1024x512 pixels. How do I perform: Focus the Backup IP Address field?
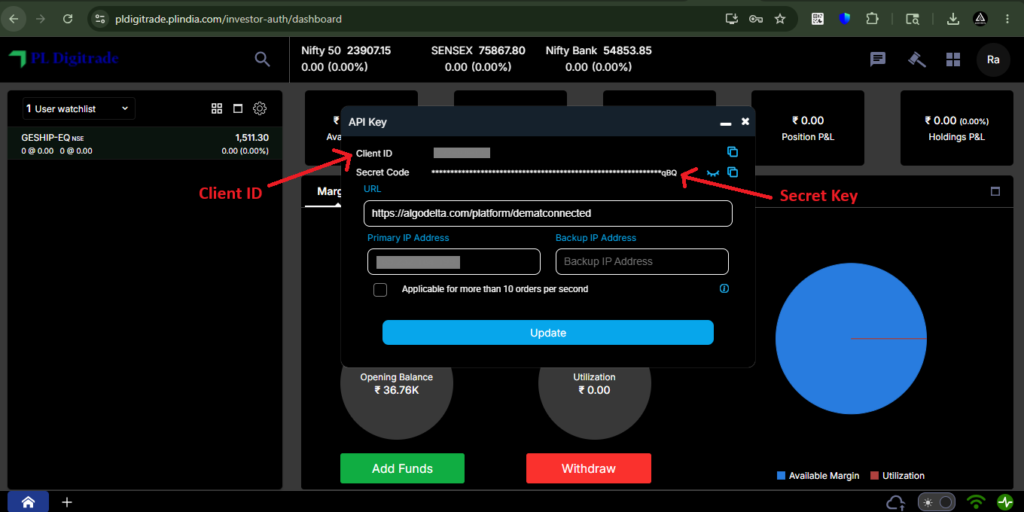[x=642, y=261]
